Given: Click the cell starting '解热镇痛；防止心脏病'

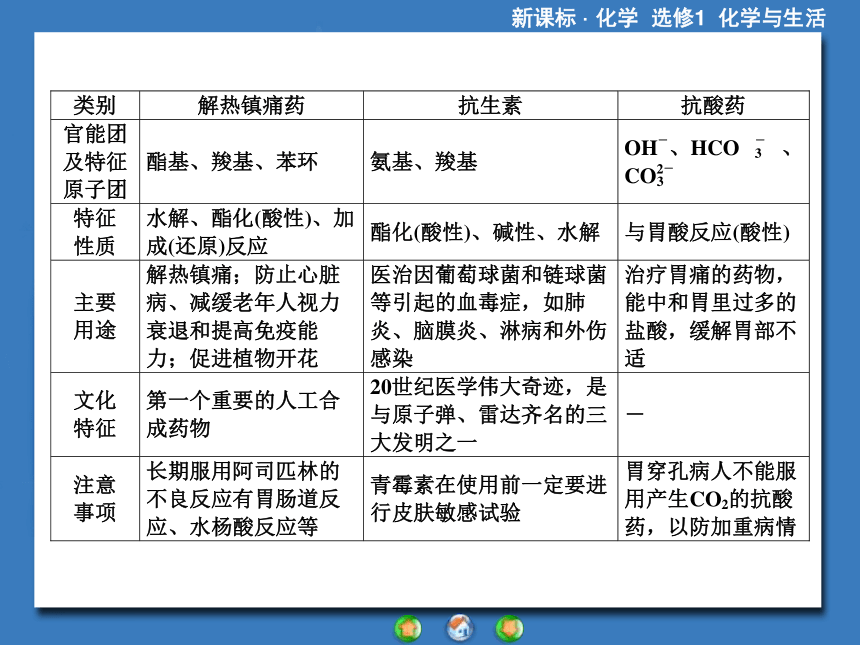Looking at the screenshot, I should click(251, 316).
